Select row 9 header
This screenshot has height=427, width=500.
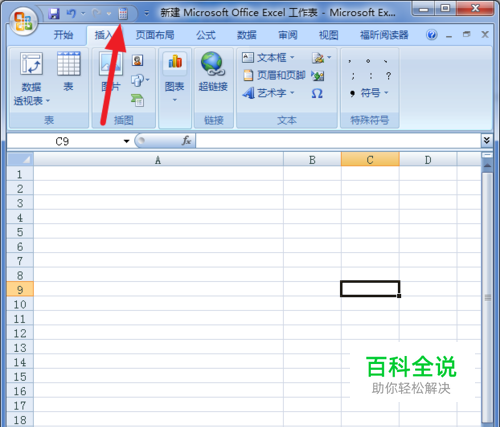20,289
